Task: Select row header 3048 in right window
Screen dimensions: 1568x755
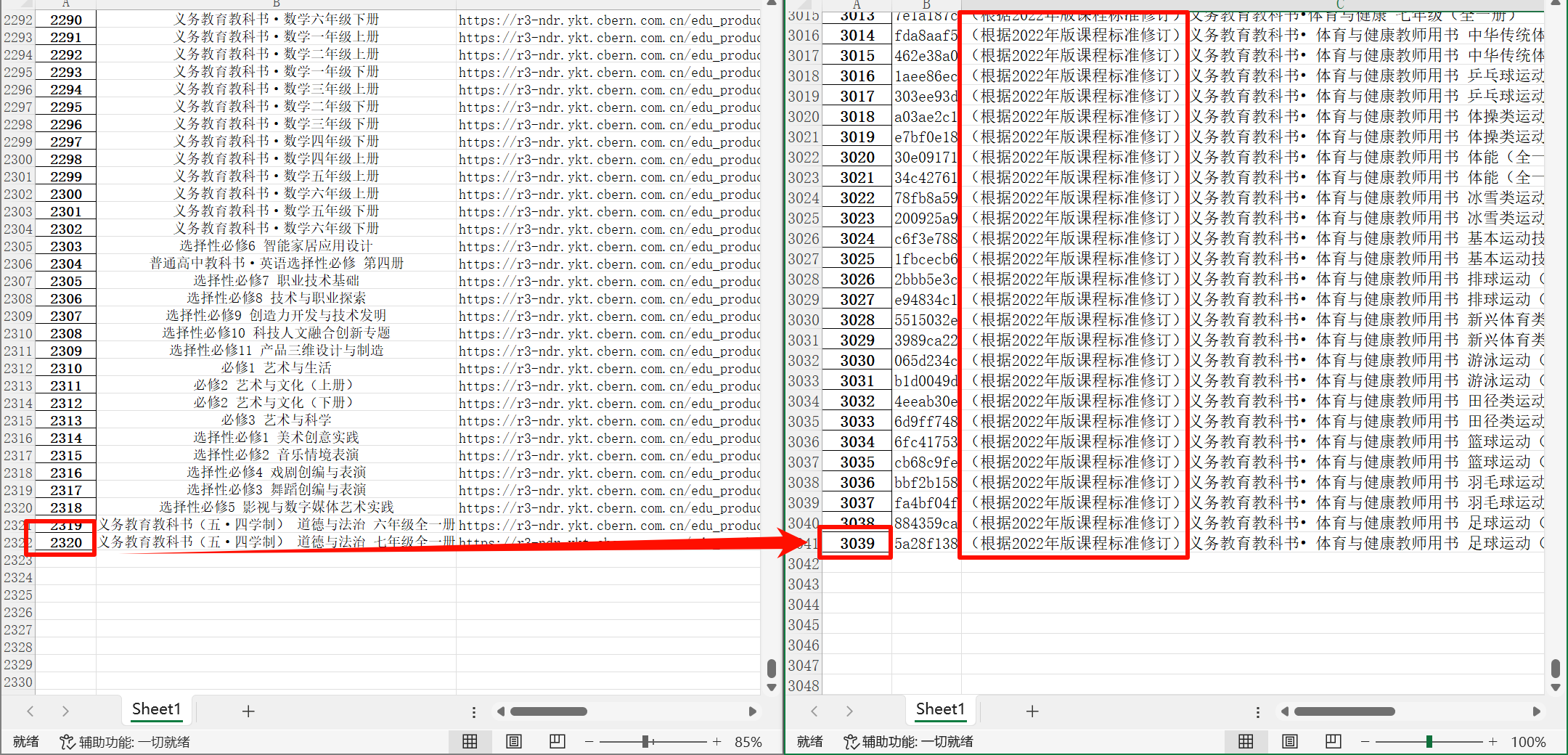Action: point(803,686)
